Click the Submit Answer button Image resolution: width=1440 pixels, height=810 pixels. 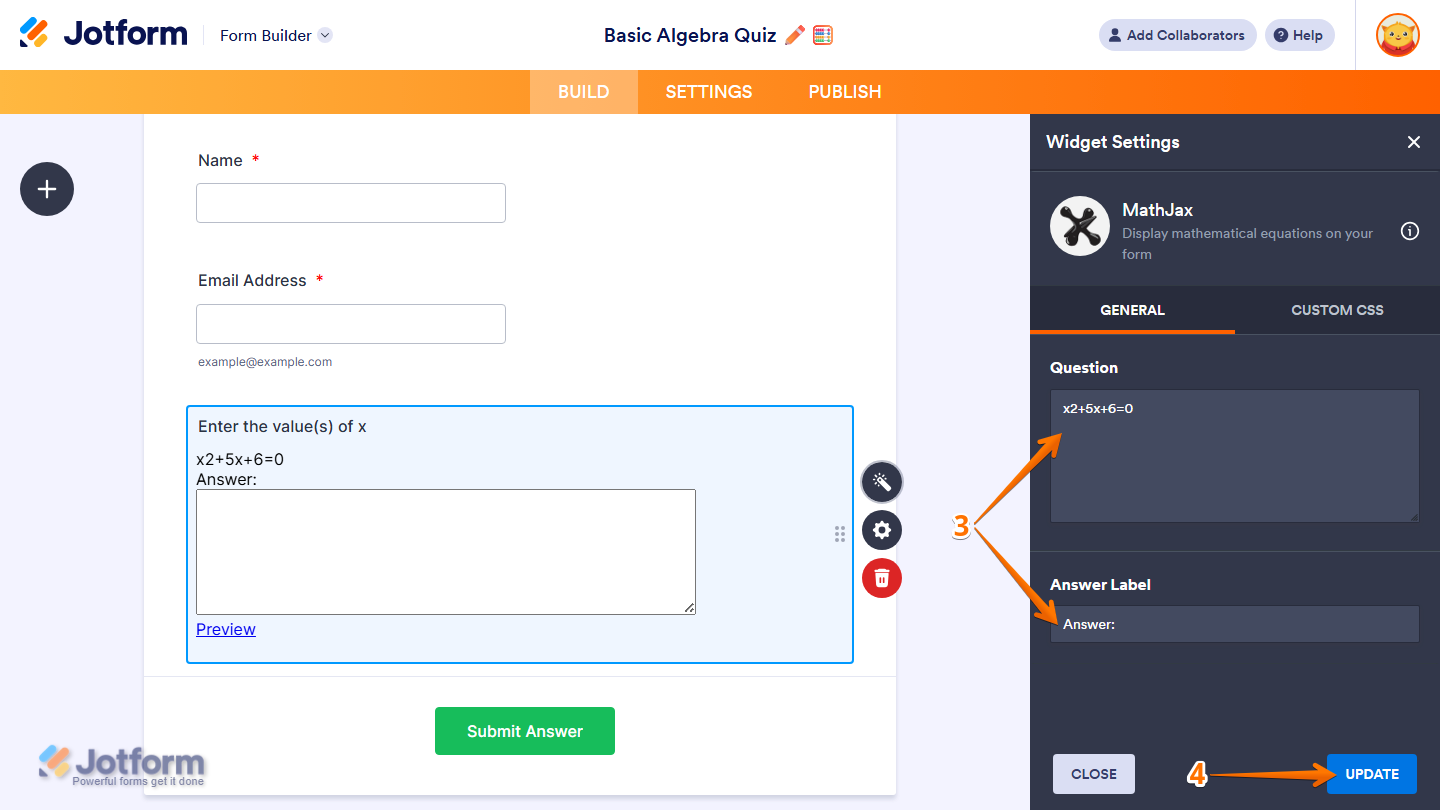point(524,730)
